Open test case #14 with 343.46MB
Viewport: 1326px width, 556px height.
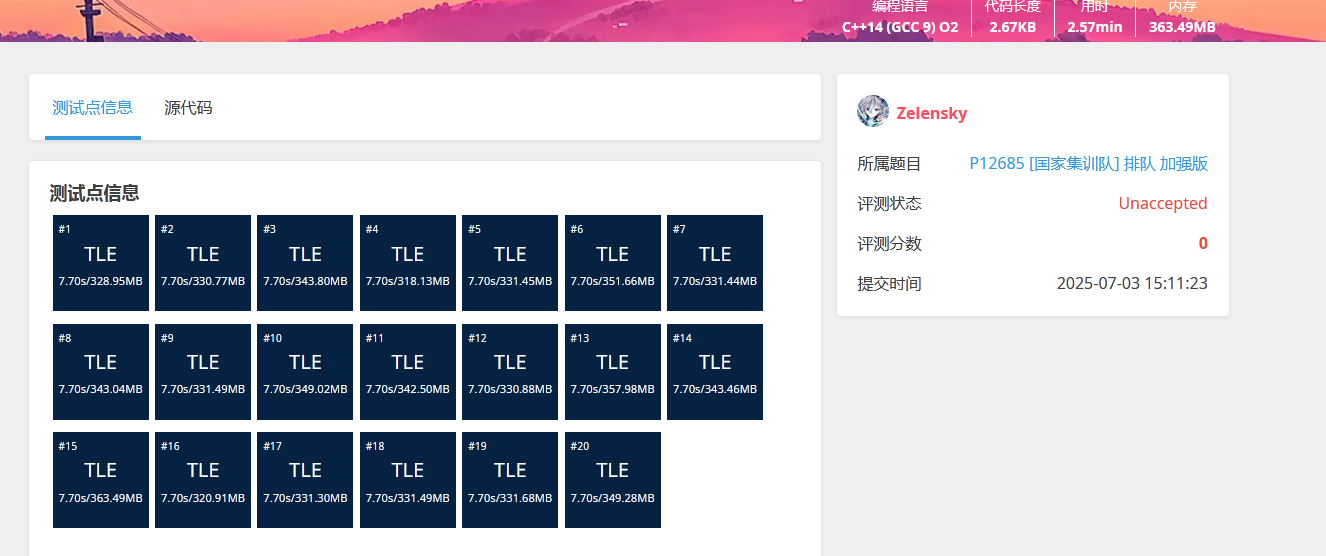pyautogui.click(x=715, y=372)
